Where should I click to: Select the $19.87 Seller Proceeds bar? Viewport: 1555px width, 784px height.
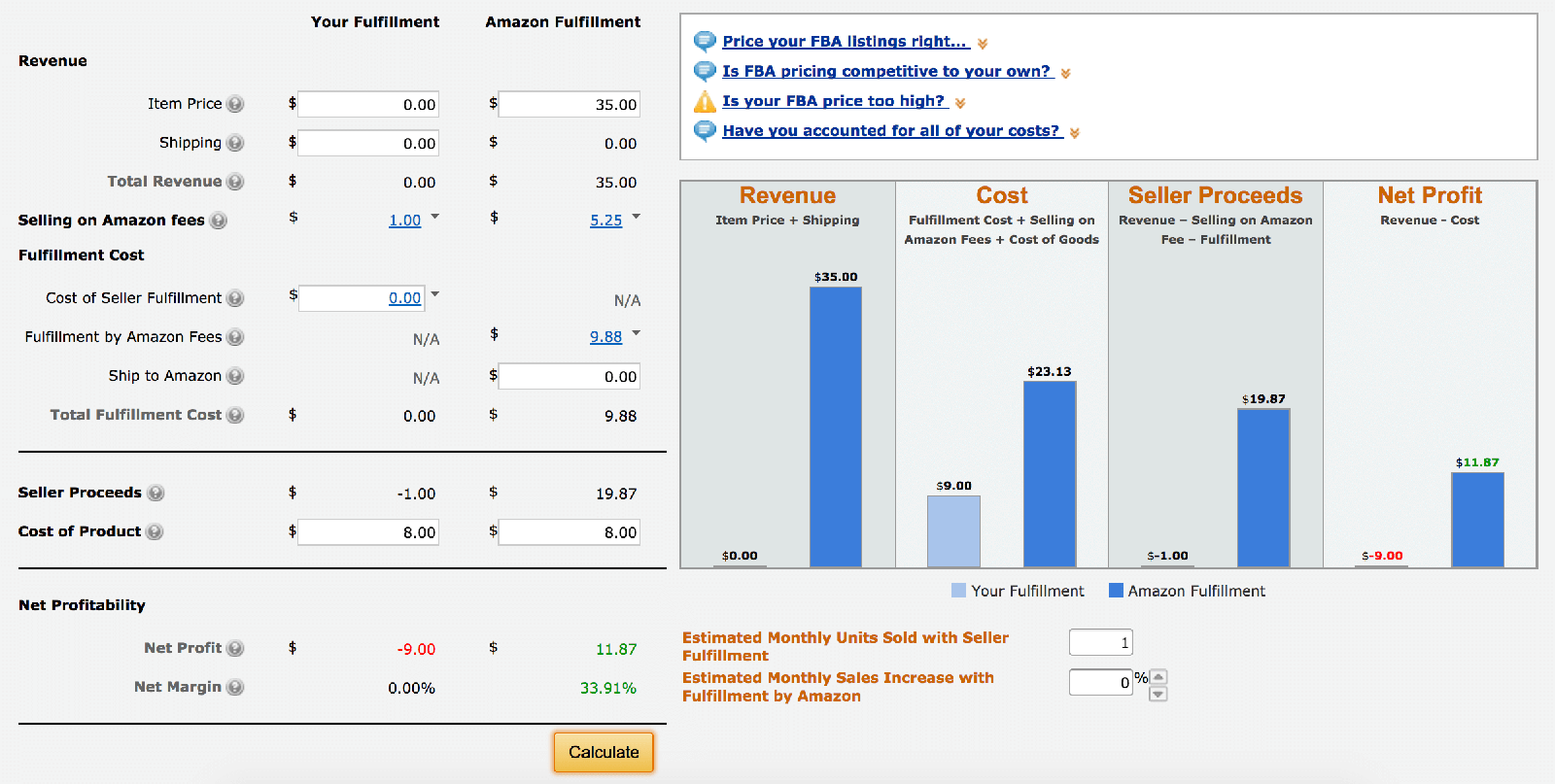[x=1263, y=488]
